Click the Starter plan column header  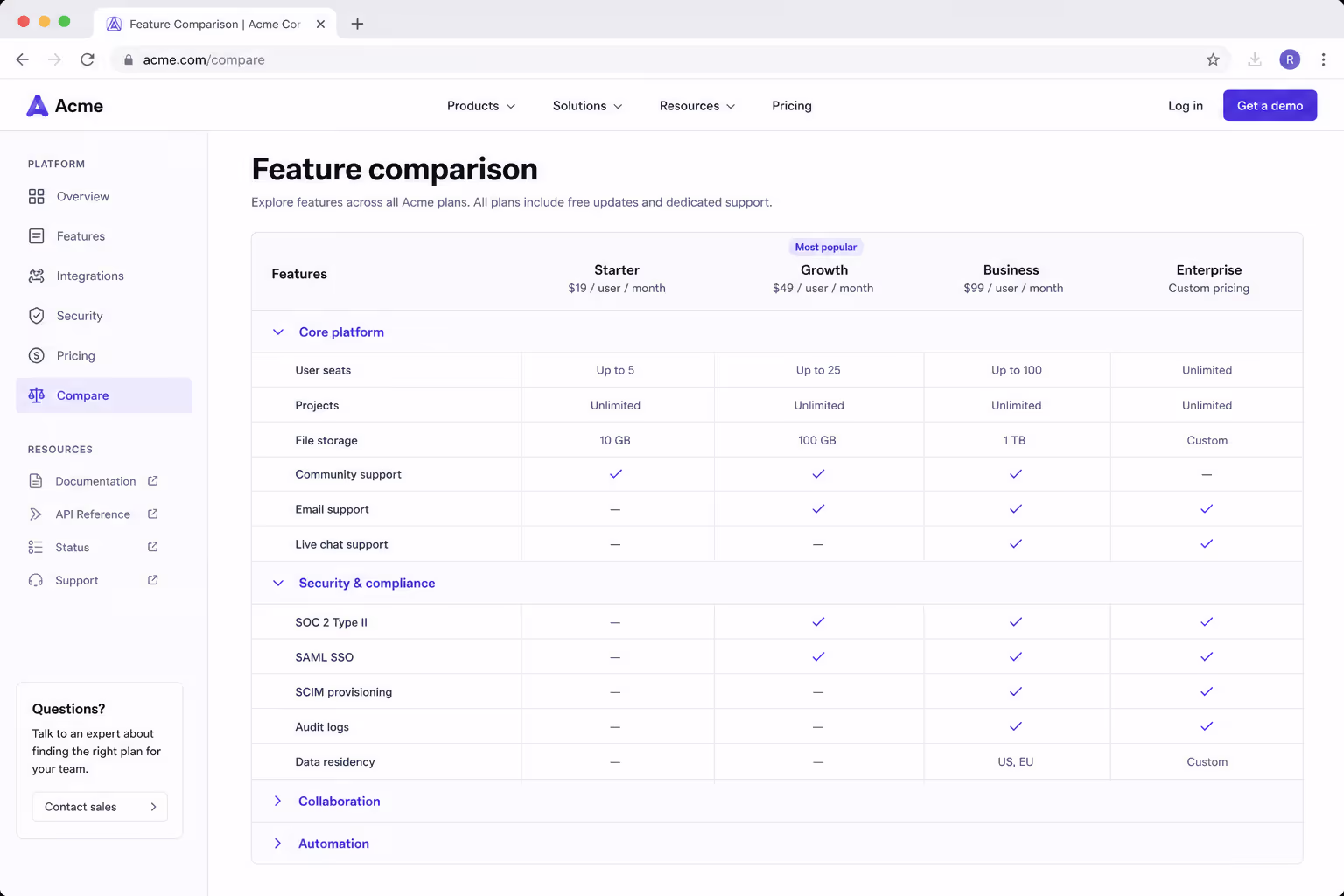coord(617,278)
